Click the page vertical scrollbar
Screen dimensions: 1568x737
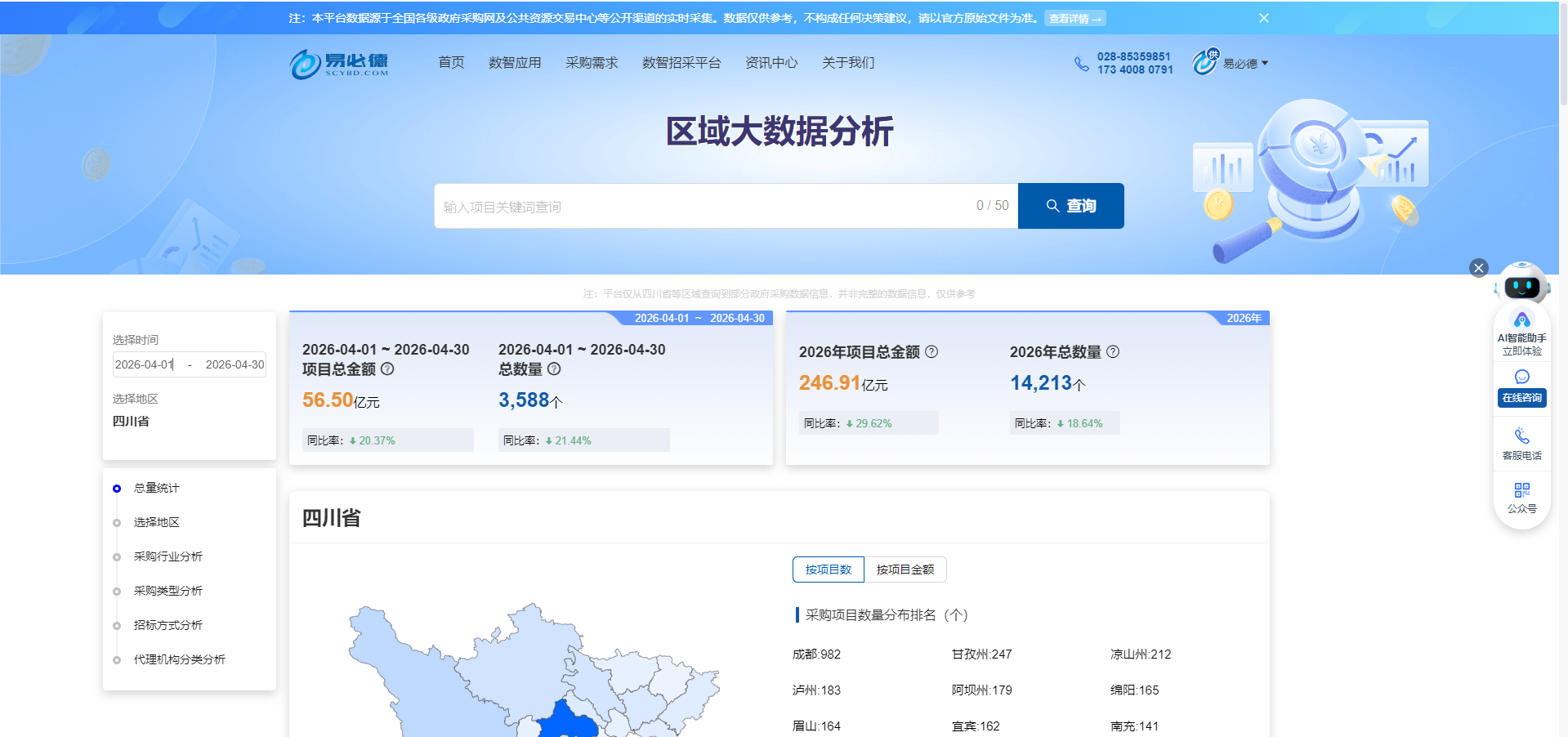[1563, 54]
